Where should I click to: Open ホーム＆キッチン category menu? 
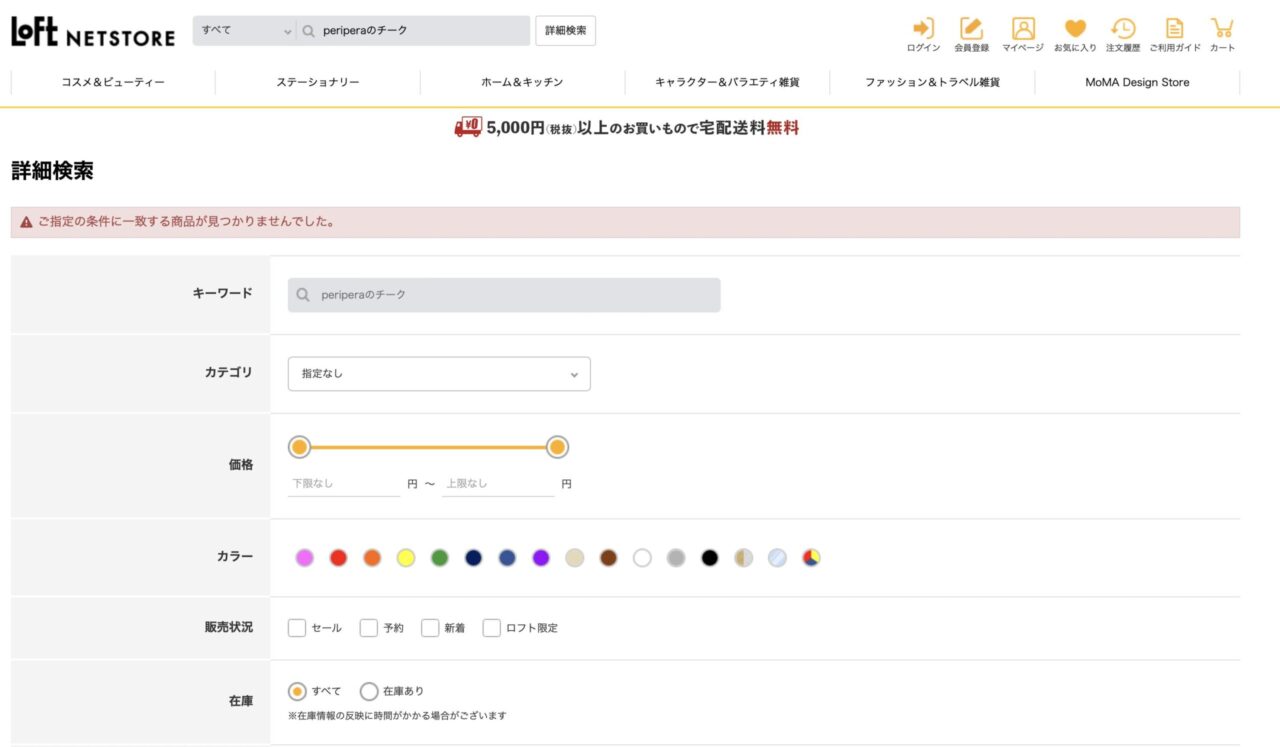pyautogui.click(x=522, y=82)
